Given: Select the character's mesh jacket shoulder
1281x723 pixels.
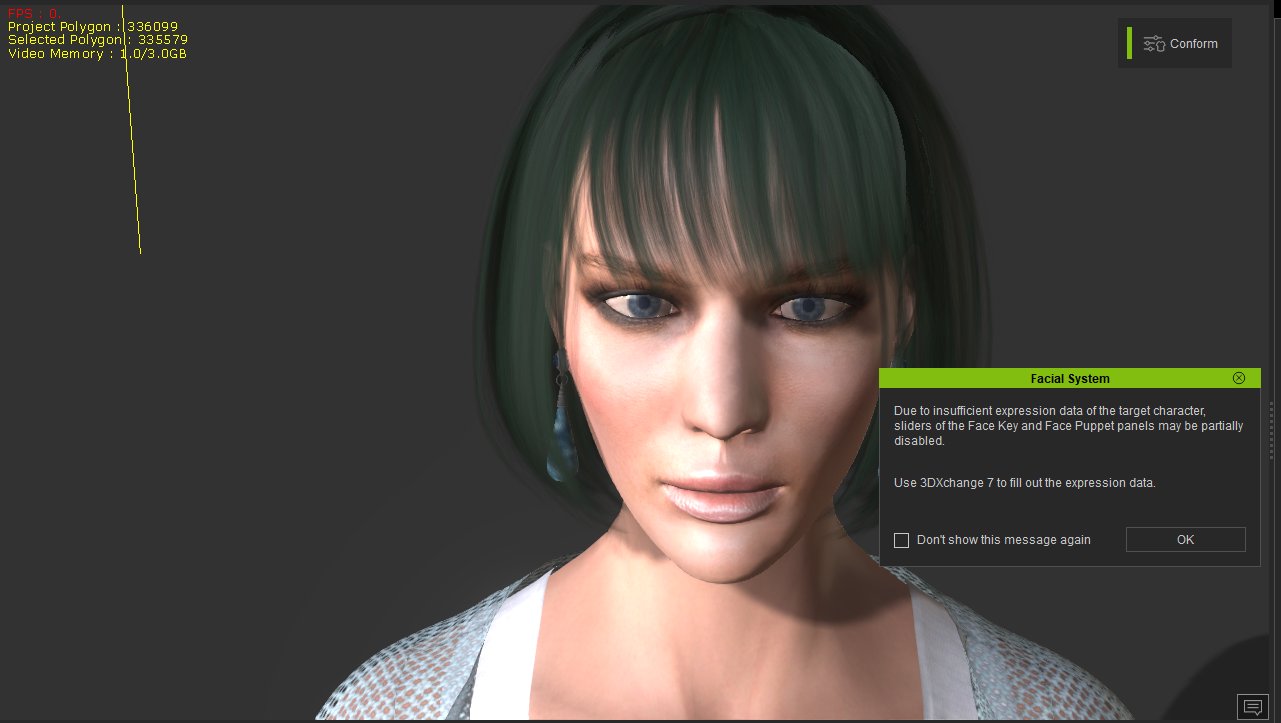Looking at the screenshot, I should point(420,660).
